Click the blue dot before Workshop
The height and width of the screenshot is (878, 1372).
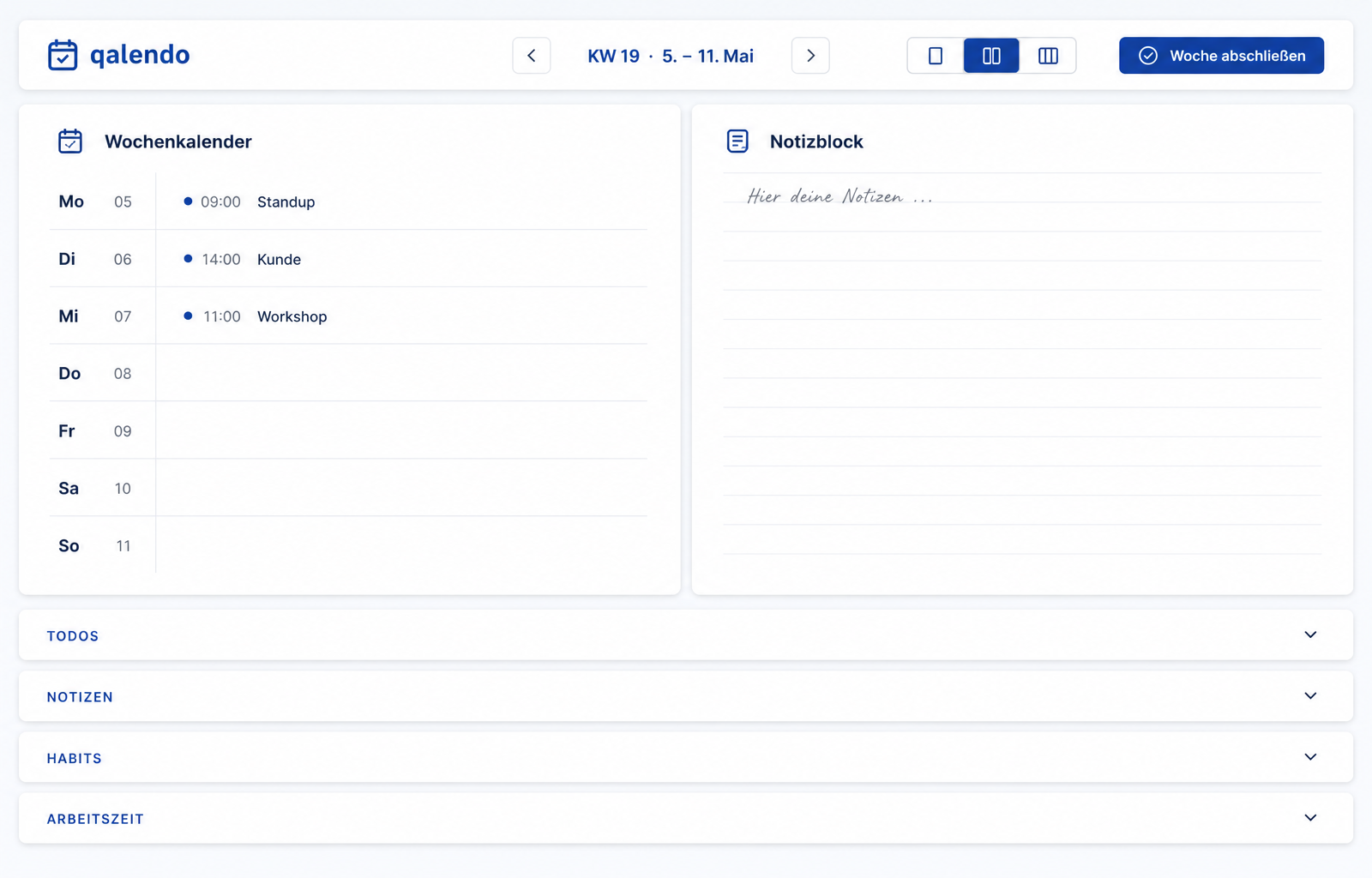(188, 316)
